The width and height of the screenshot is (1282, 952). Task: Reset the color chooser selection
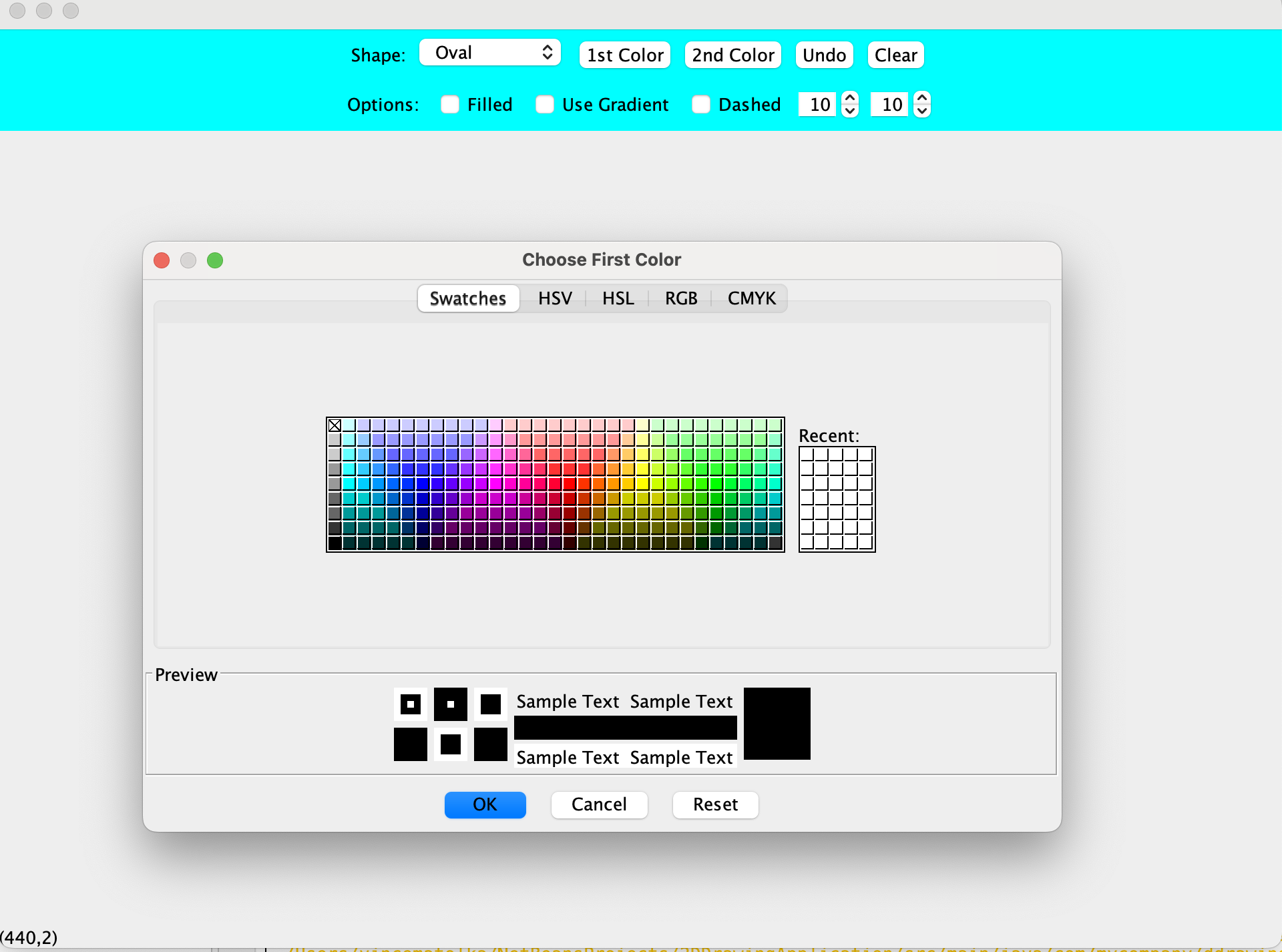tap(715, 804)
